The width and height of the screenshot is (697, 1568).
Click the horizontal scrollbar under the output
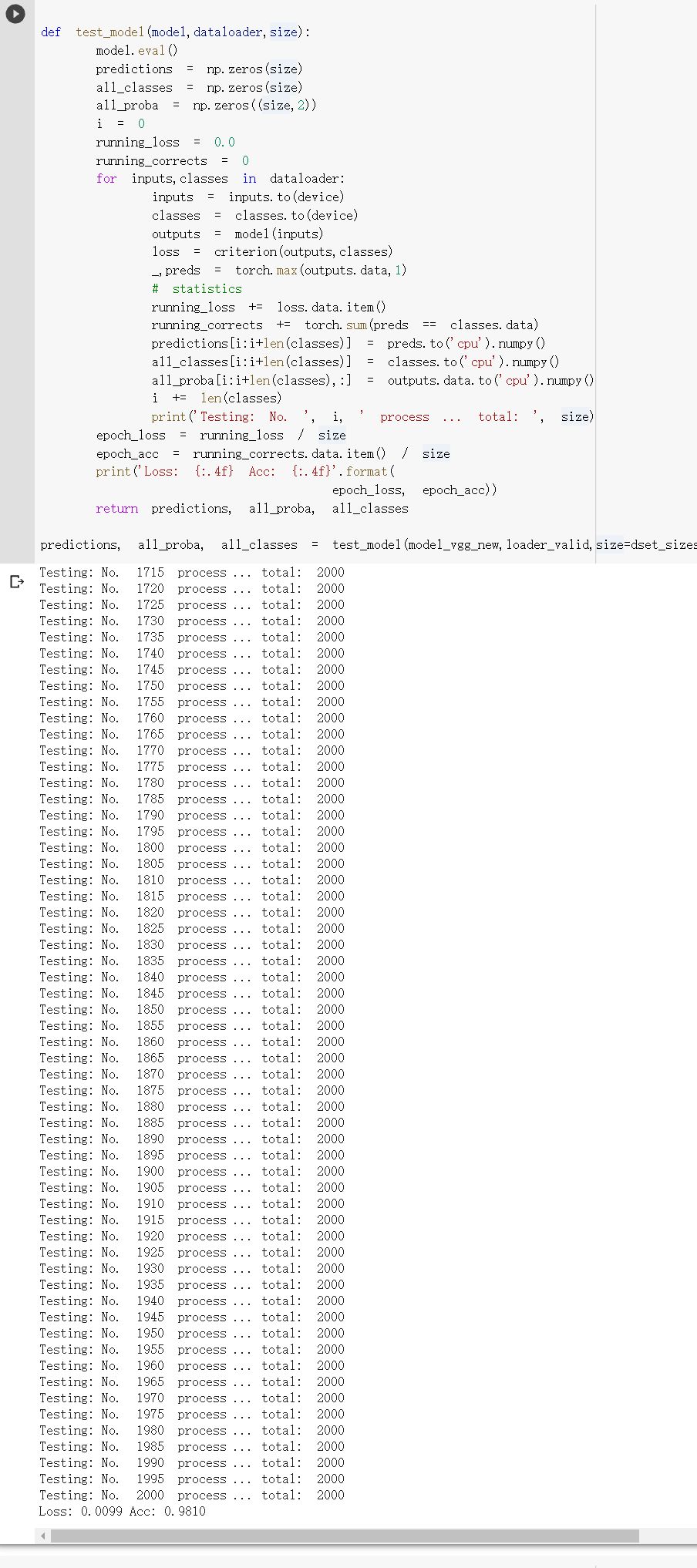click(x=345, y=1536)
